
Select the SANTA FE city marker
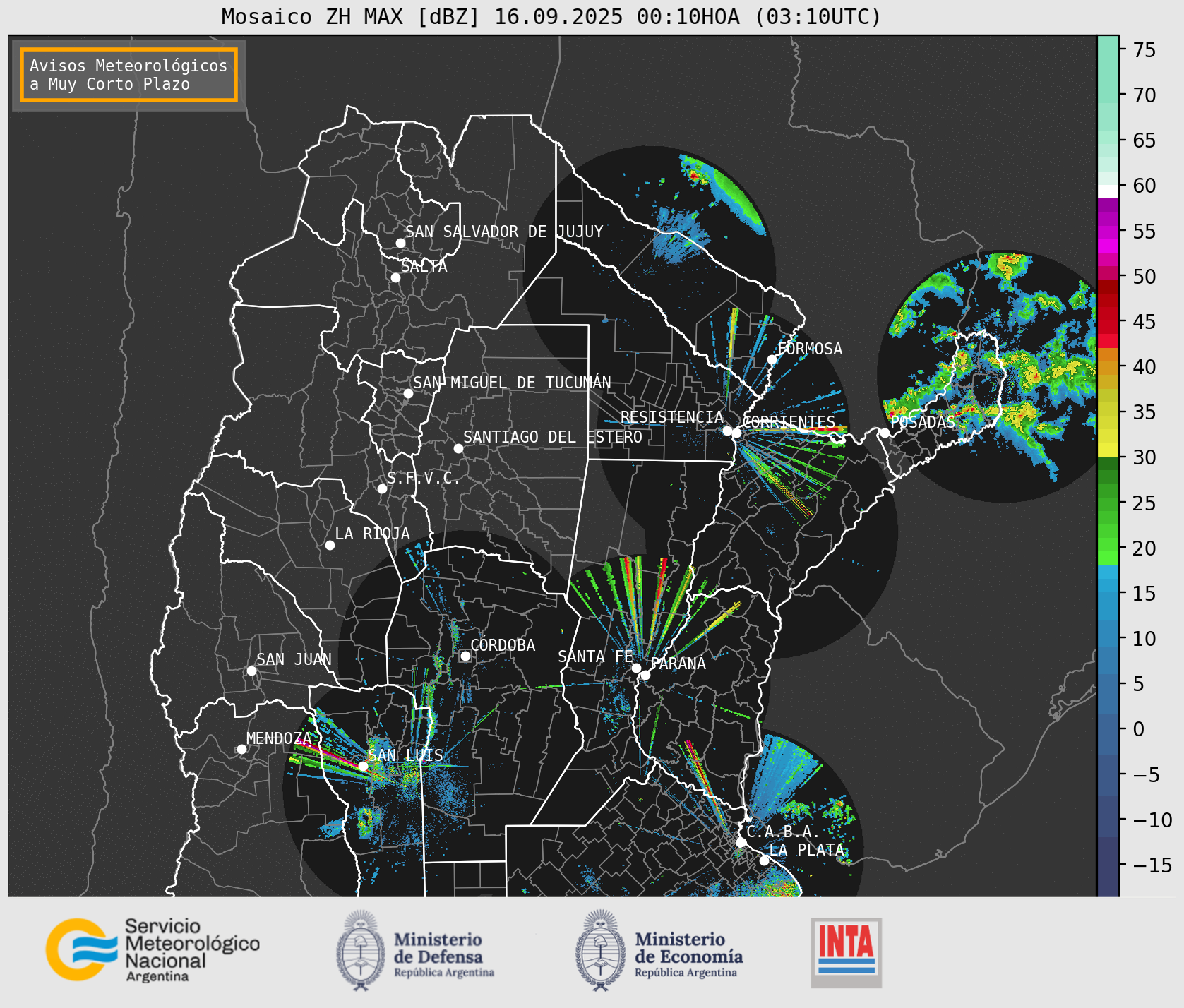point(636,668)
